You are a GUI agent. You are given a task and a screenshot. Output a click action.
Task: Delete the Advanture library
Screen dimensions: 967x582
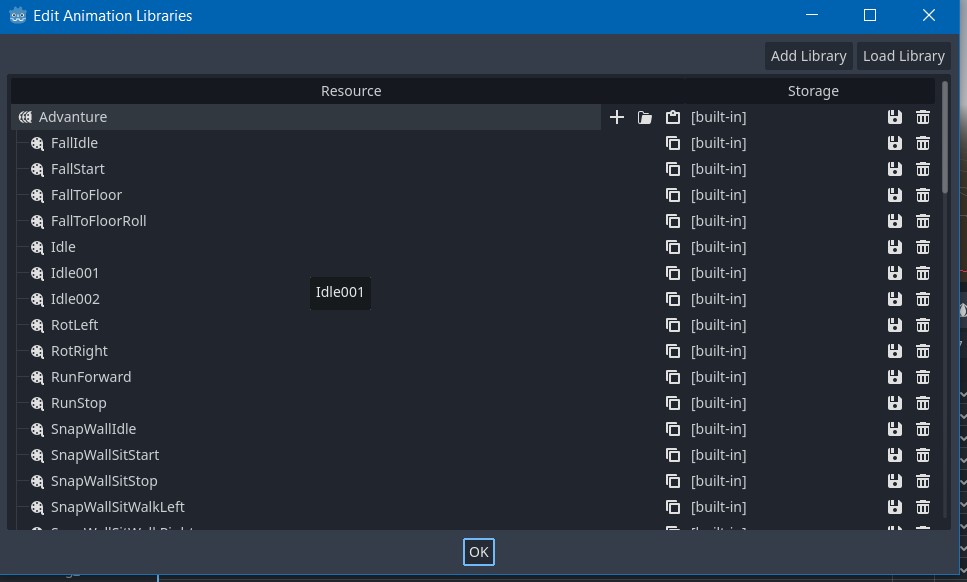click(922, 117)
